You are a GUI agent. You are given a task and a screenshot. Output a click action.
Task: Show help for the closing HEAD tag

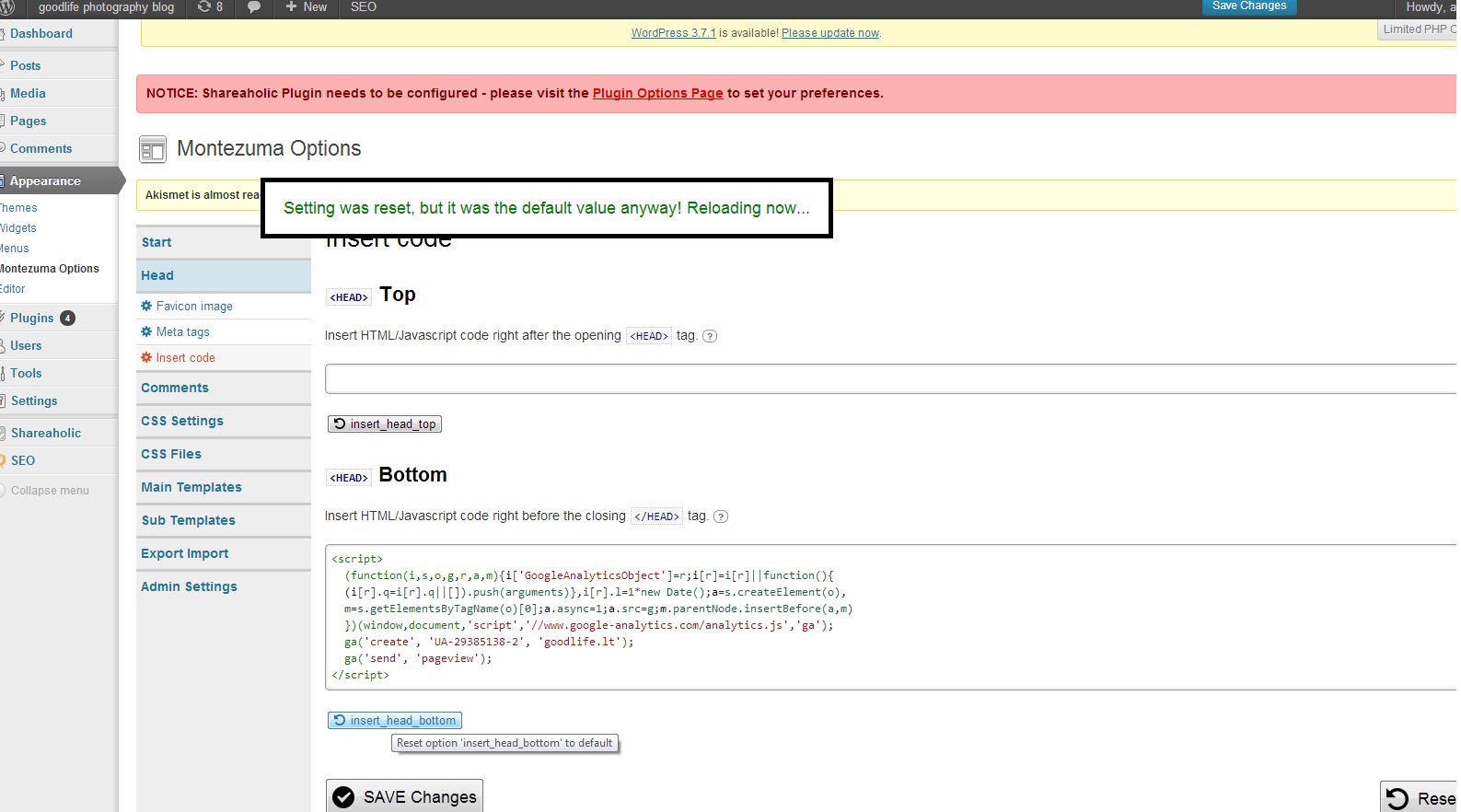(721, 516)
